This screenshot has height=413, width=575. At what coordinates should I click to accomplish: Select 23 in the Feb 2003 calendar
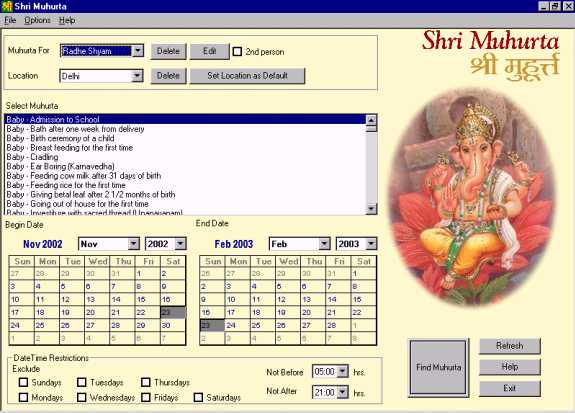212,325
